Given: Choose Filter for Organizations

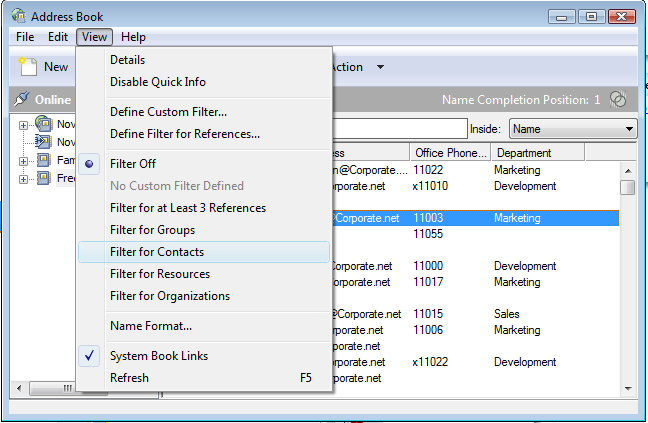Looking at the screenshot, I should pos(204,296).
